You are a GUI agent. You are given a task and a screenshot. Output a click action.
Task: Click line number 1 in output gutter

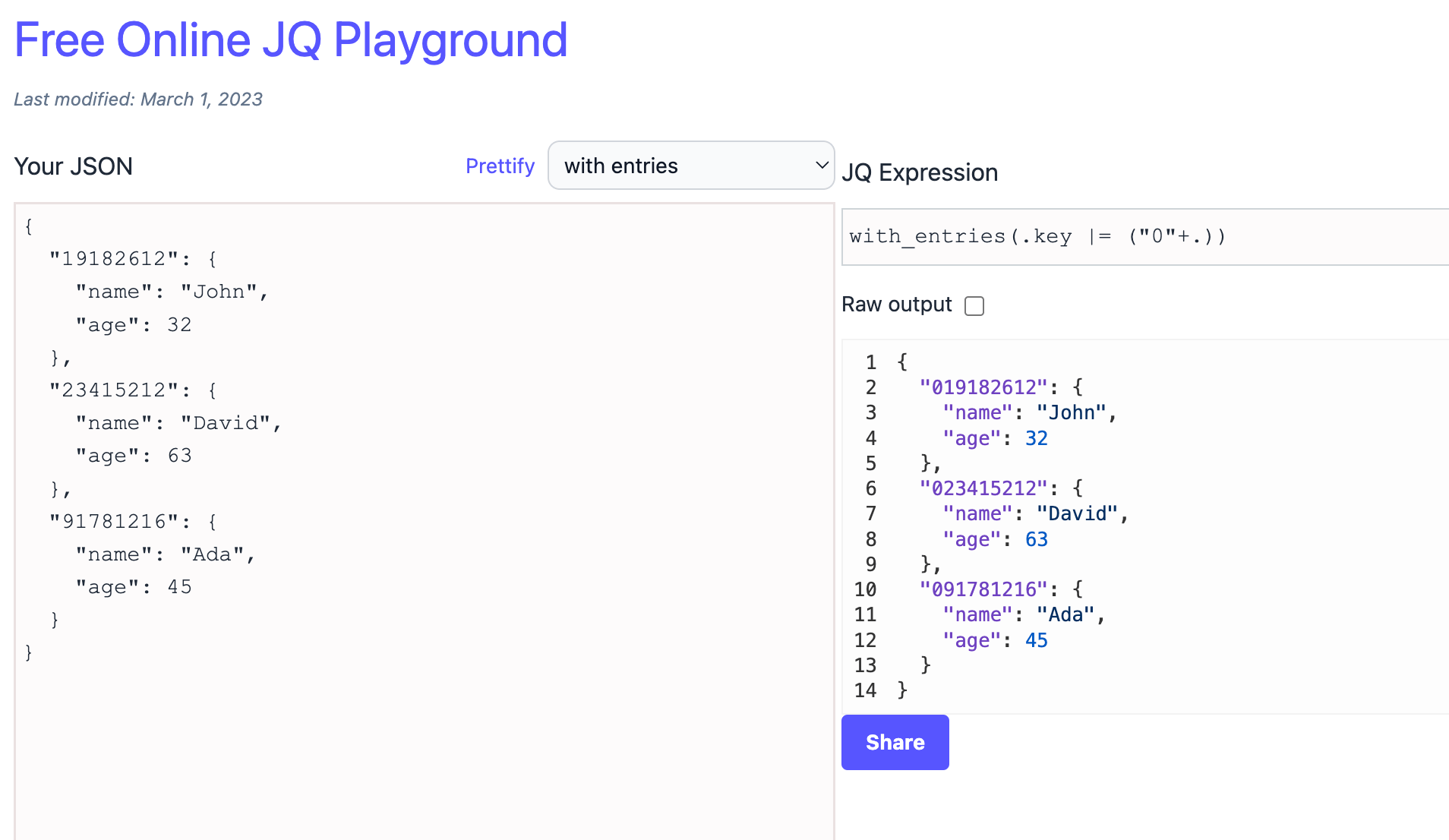871,362
